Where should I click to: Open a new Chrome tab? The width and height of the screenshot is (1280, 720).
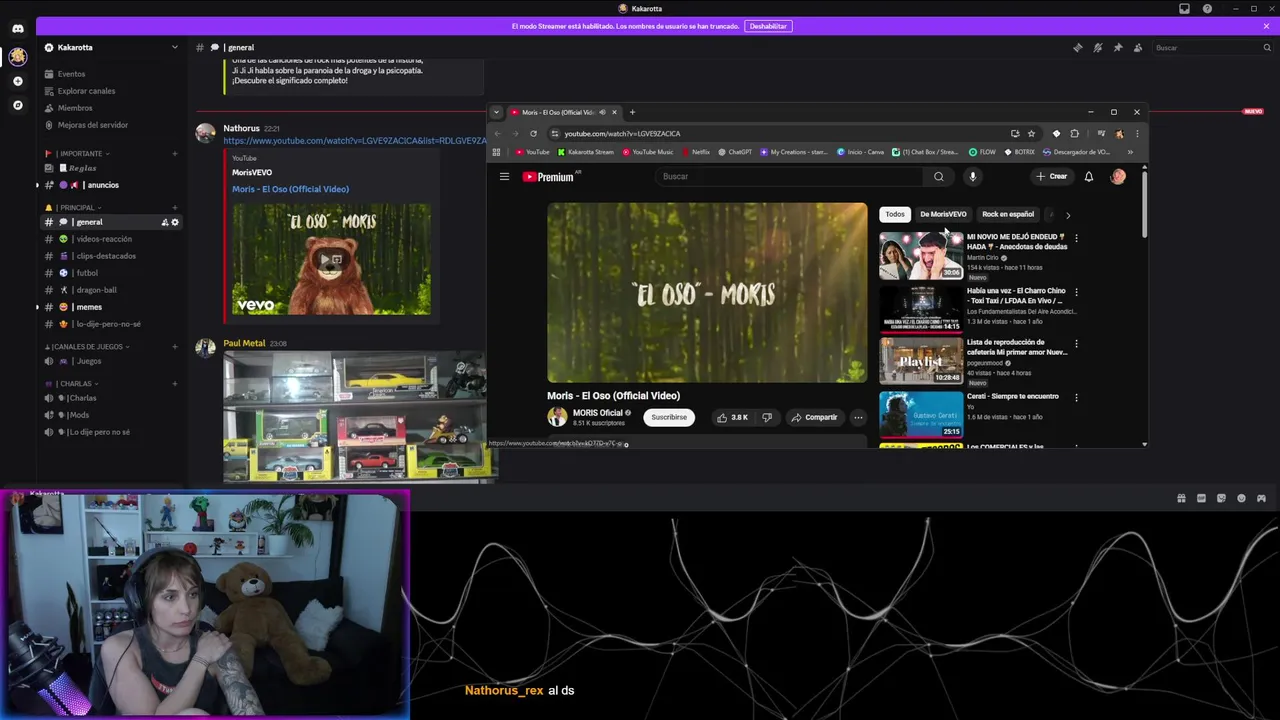[632, 112]
